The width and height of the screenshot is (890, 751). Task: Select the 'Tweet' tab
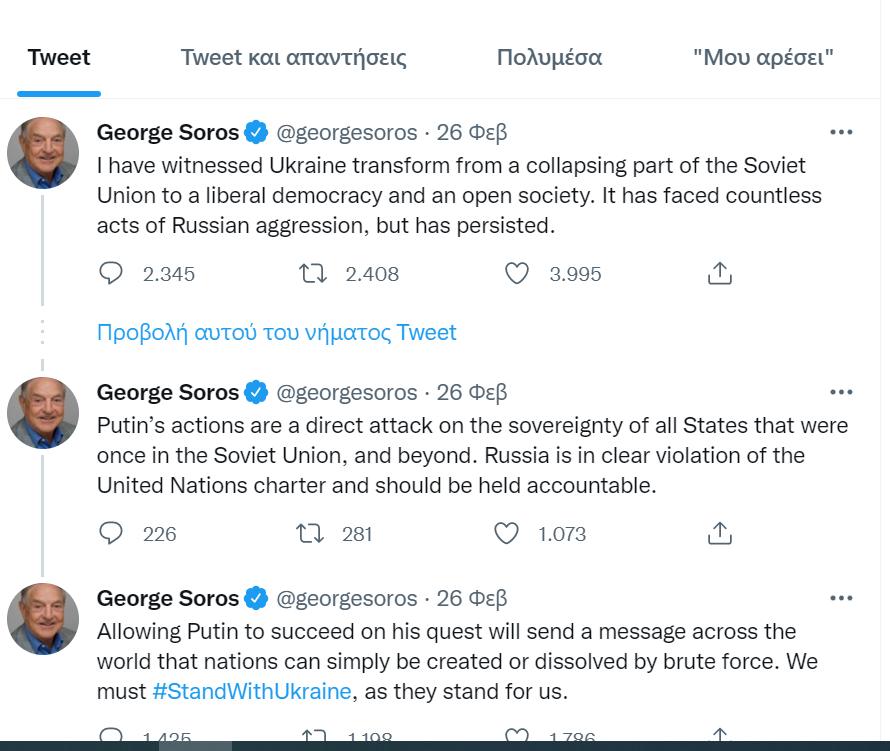coord(59,57)
